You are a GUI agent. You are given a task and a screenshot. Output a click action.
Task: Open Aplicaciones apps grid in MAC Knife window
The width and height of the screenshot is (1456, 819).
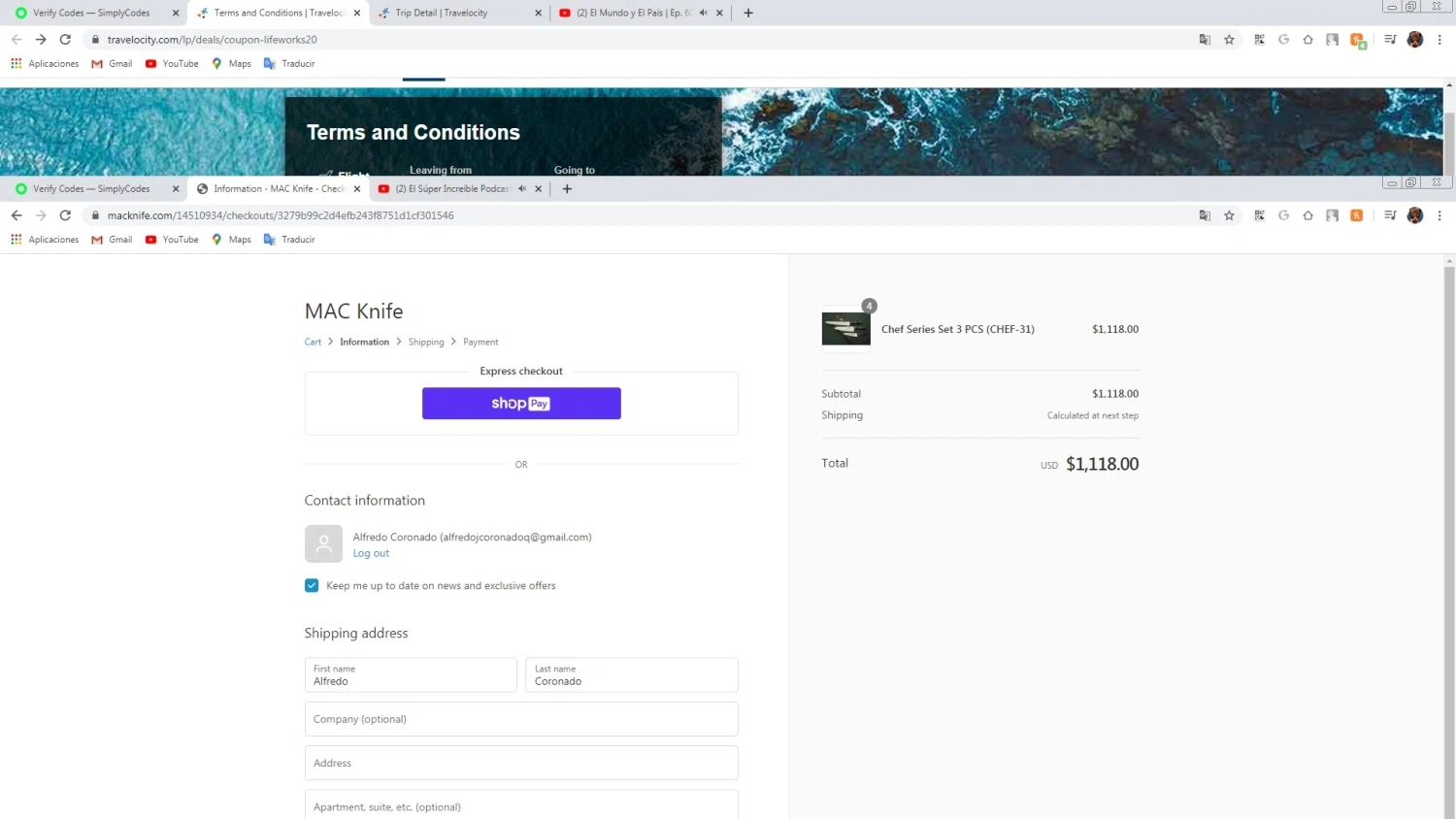pos(45,240)
